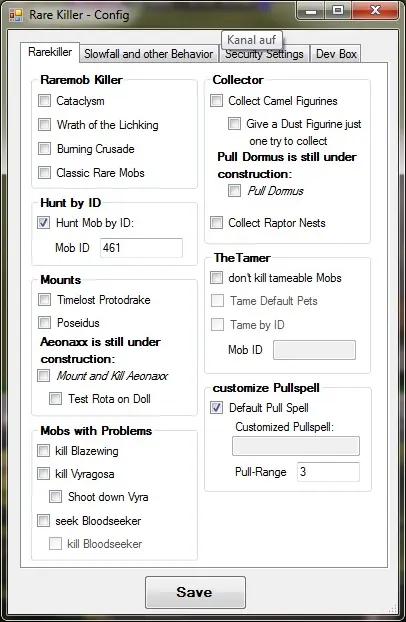
Task: Click the Mob ID field containing 461
Action: coord(141,248)
